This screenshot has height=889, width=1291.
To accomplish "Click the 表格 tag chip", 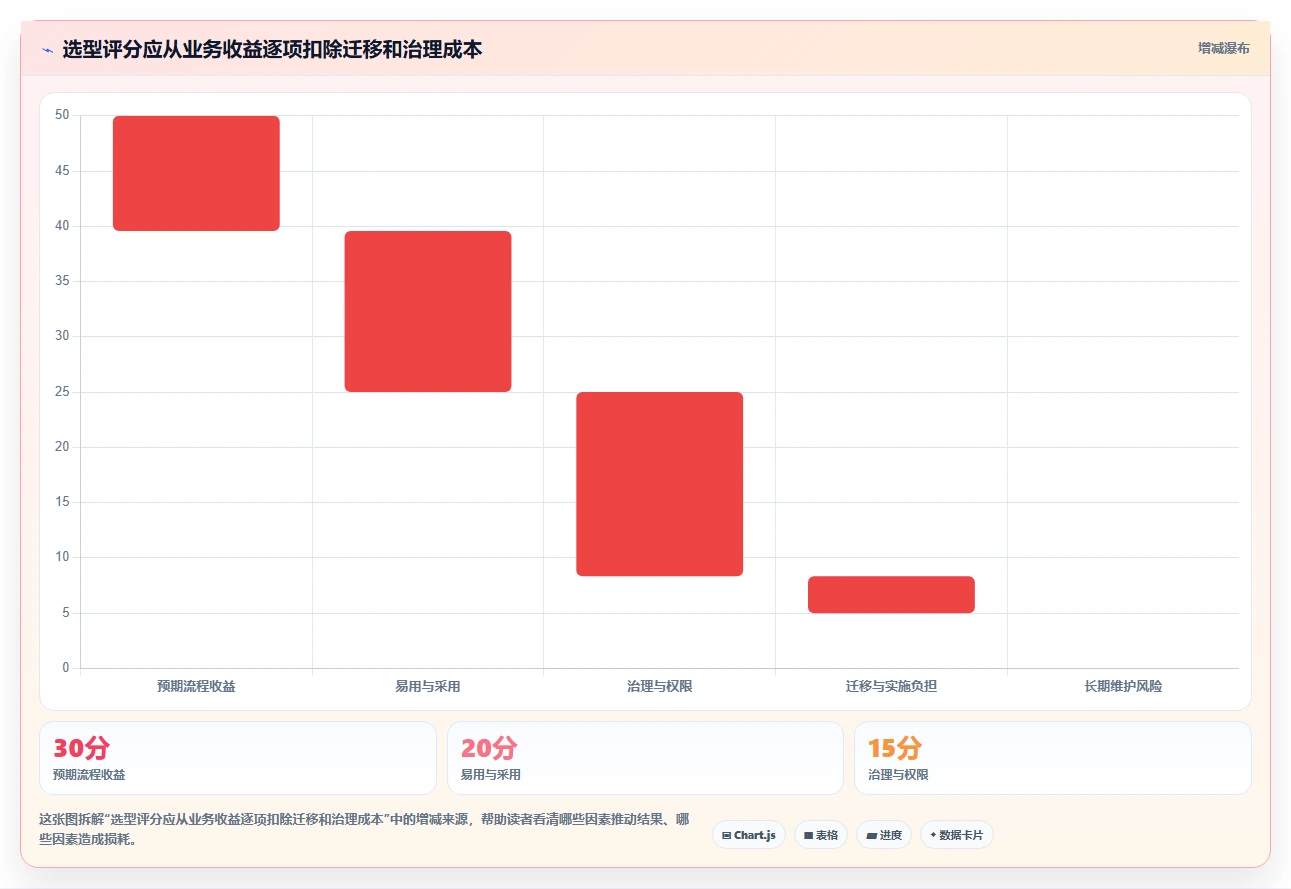I will [821, 835].
